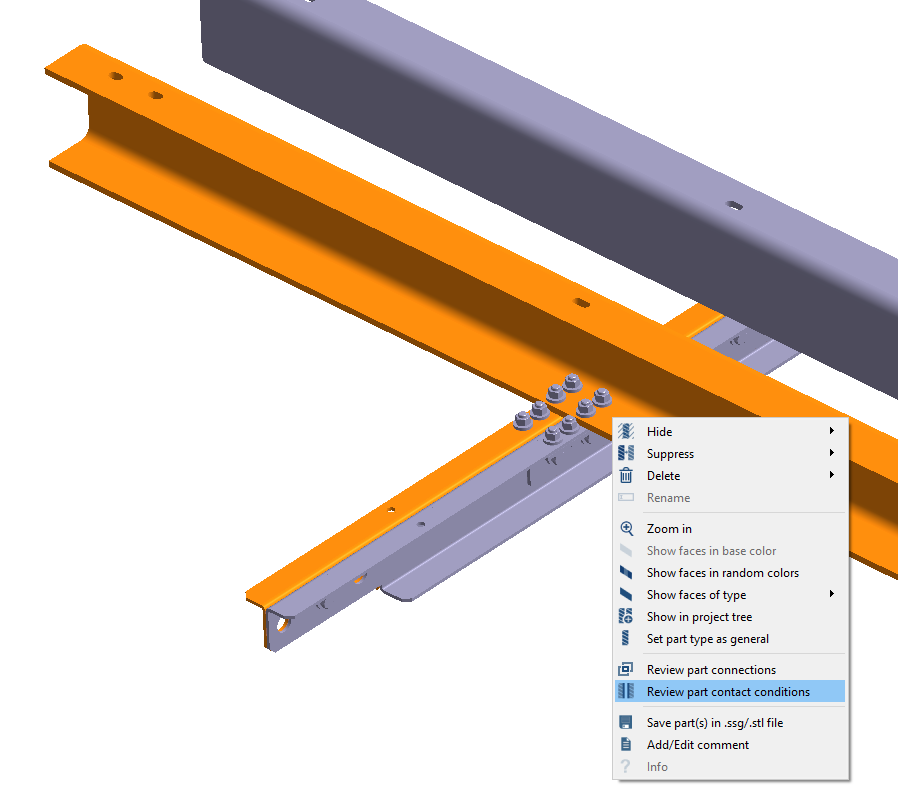The width and height of the screenshot is (898, 796).
Task: Open Show faces of type entry
Action: (730, 594)
